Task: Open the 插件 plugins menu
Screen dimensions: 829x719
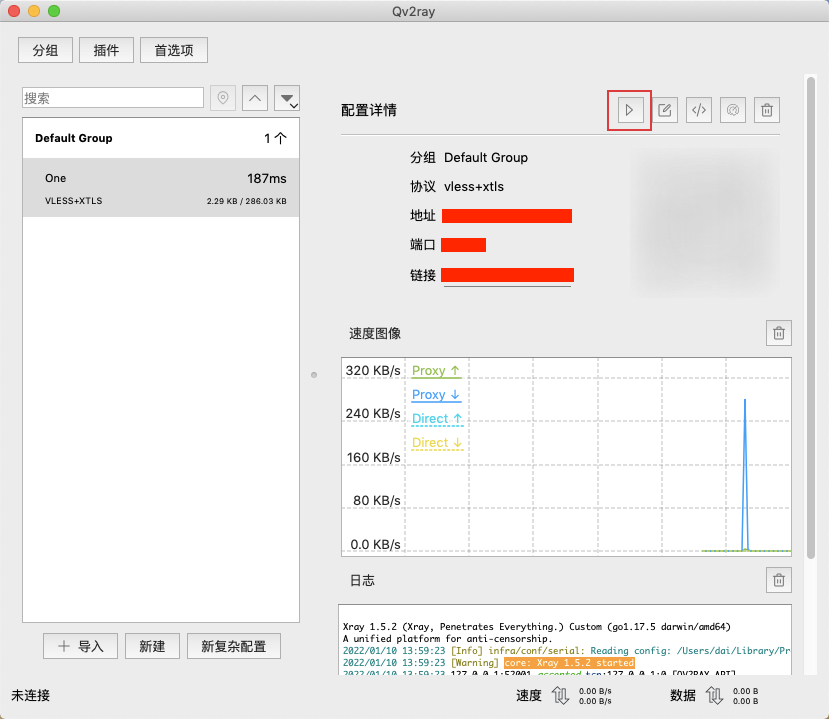Action: (106, 50)
